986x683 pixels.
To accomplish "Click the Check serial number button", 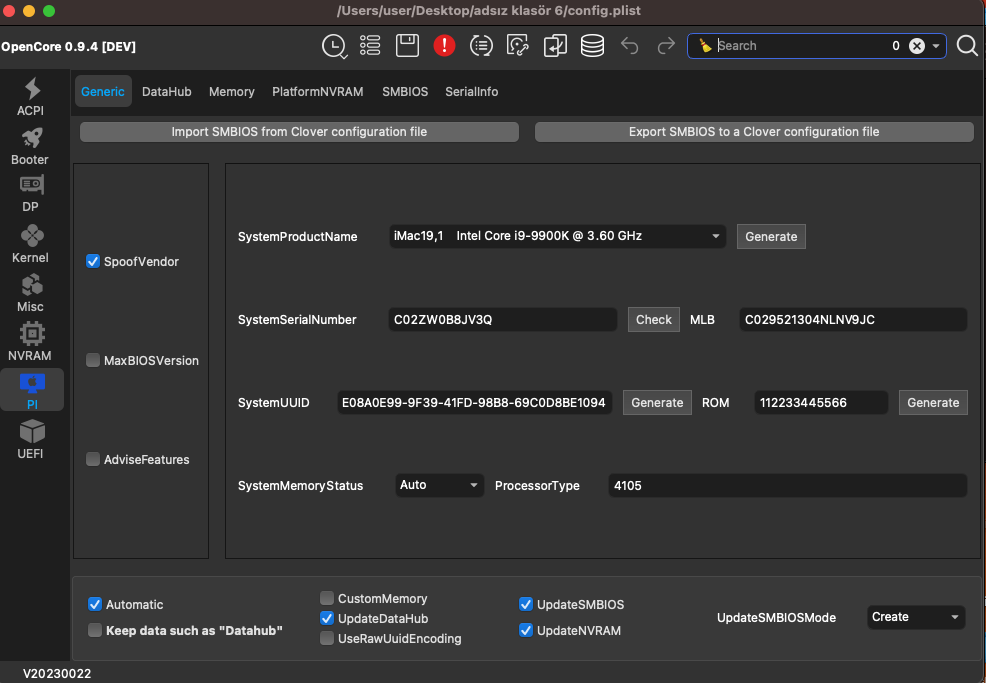I will [x=653, y=320].
